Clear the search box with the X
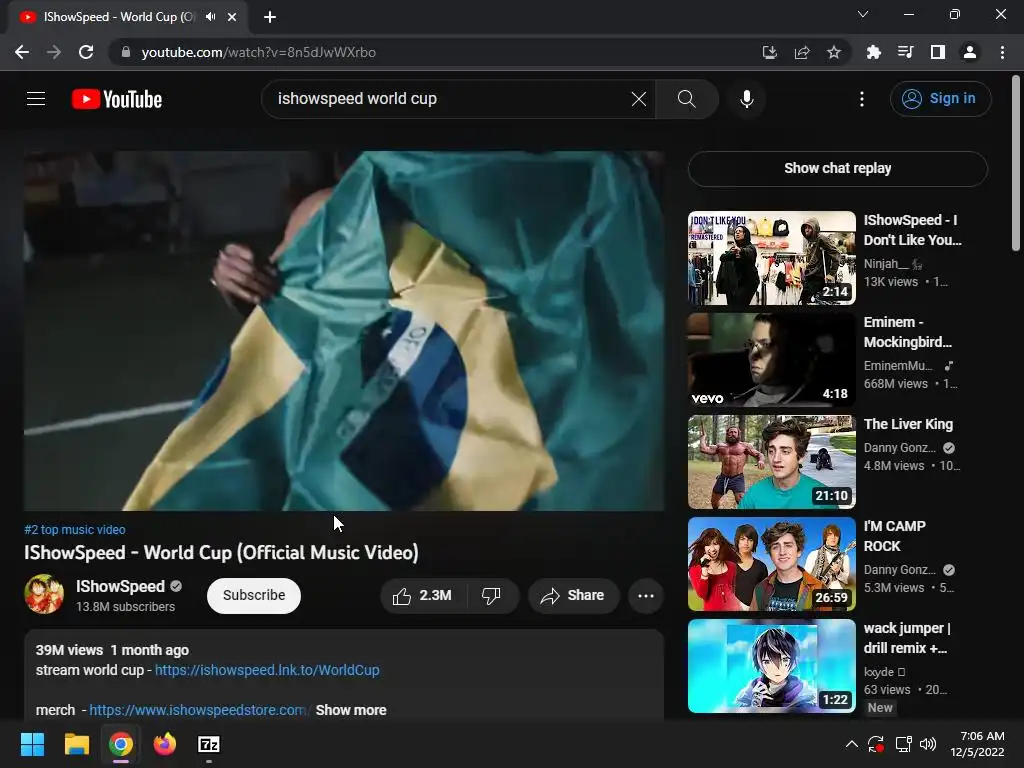This screenshot has height=768, width=1024. coord(639,99)
